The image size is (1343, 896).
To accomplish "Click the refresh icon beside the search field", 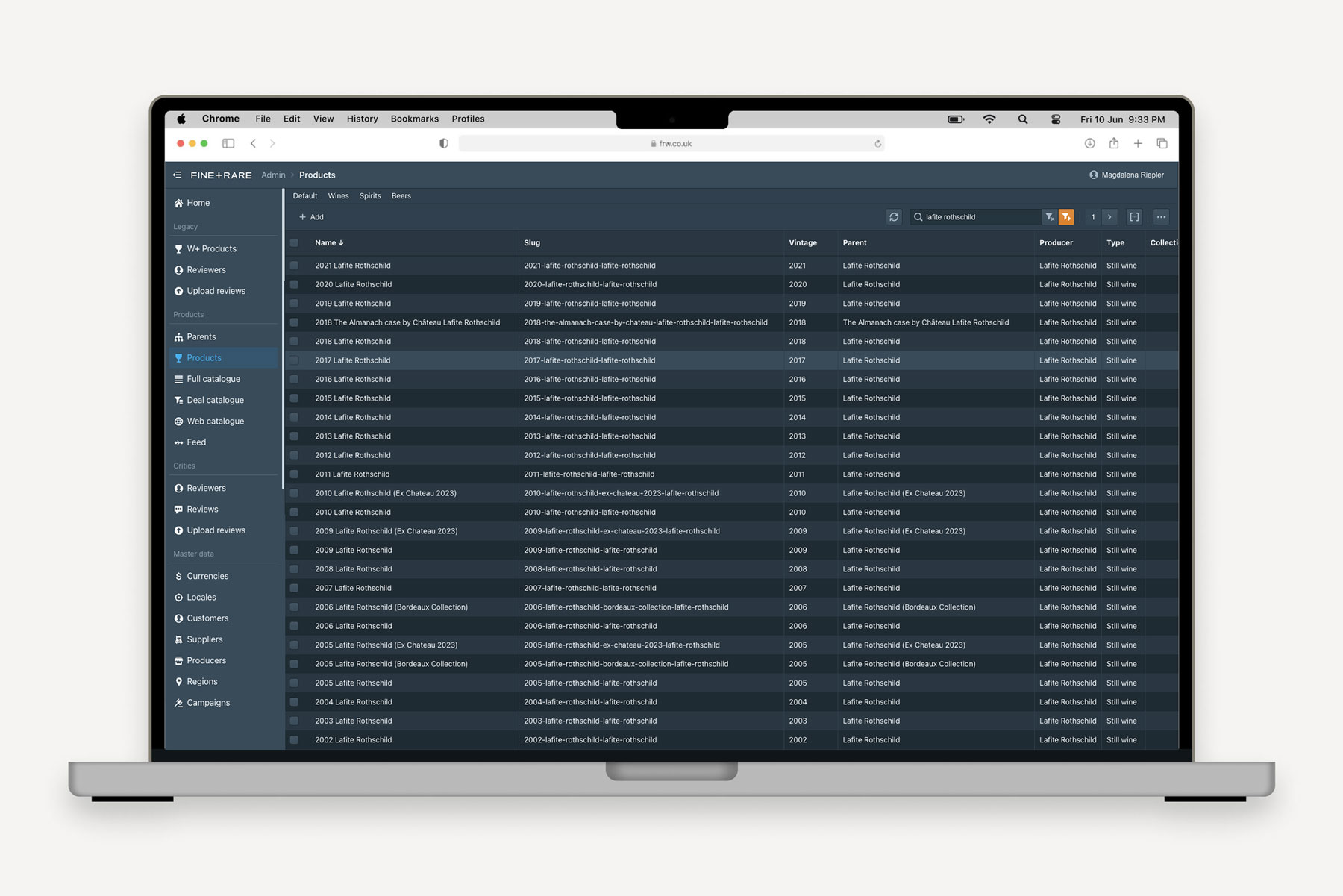I will 894,217.
